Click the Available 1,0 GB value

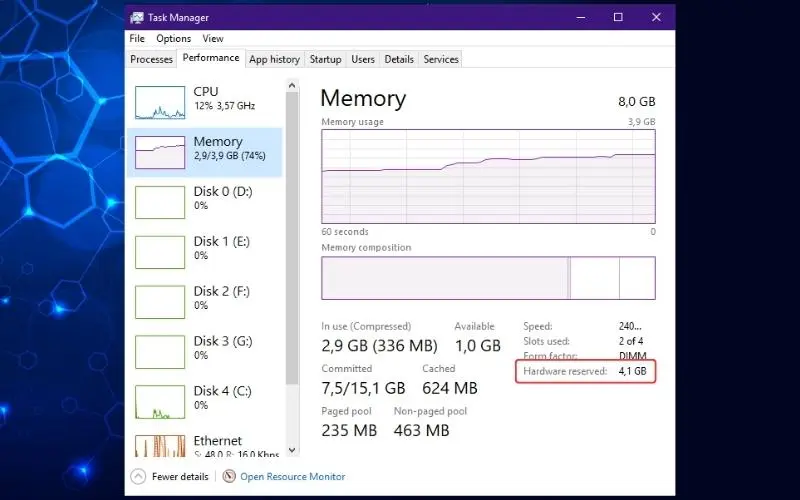[478, 346]
